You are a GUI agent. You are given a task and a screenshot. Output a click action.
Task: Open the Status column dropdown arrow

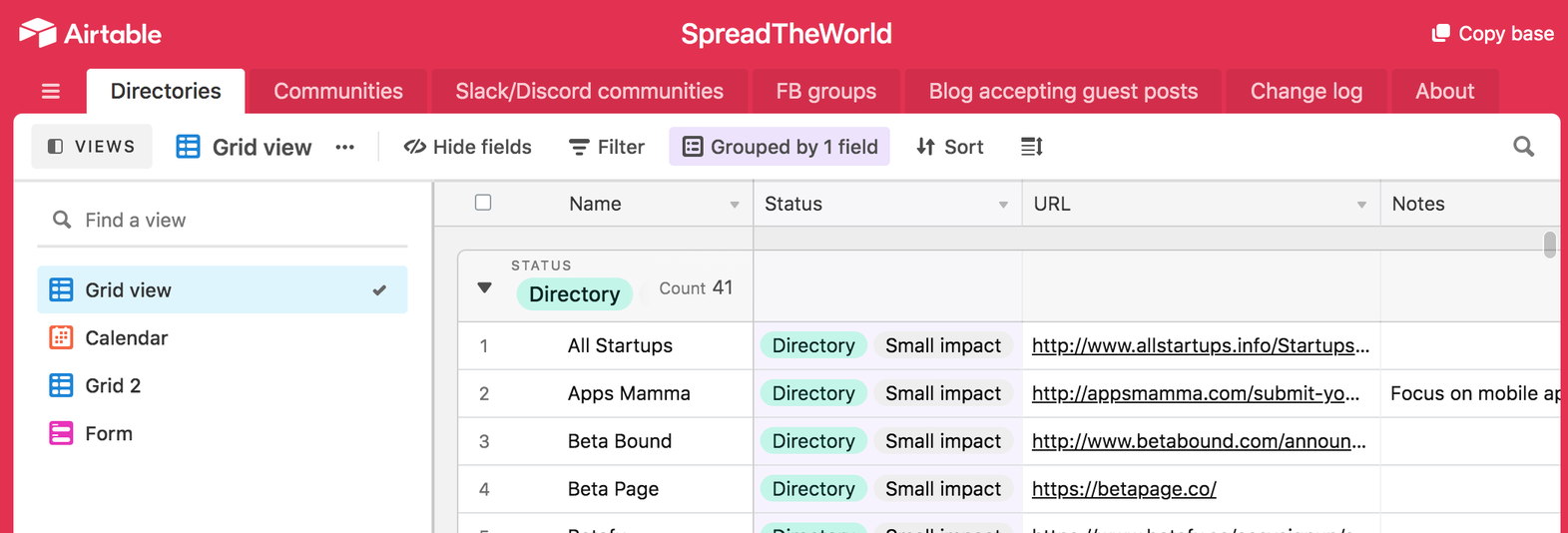click(1003, 205)
